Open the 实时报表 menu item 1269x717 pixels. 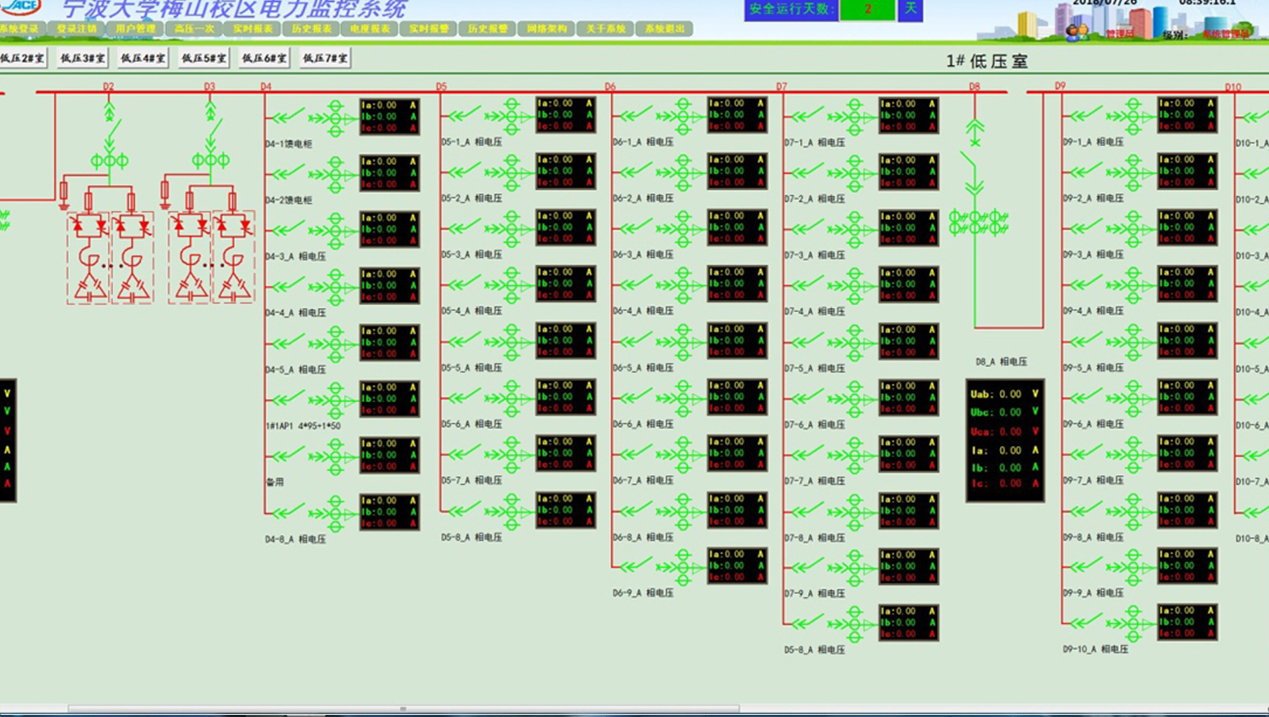pos(253,29)
